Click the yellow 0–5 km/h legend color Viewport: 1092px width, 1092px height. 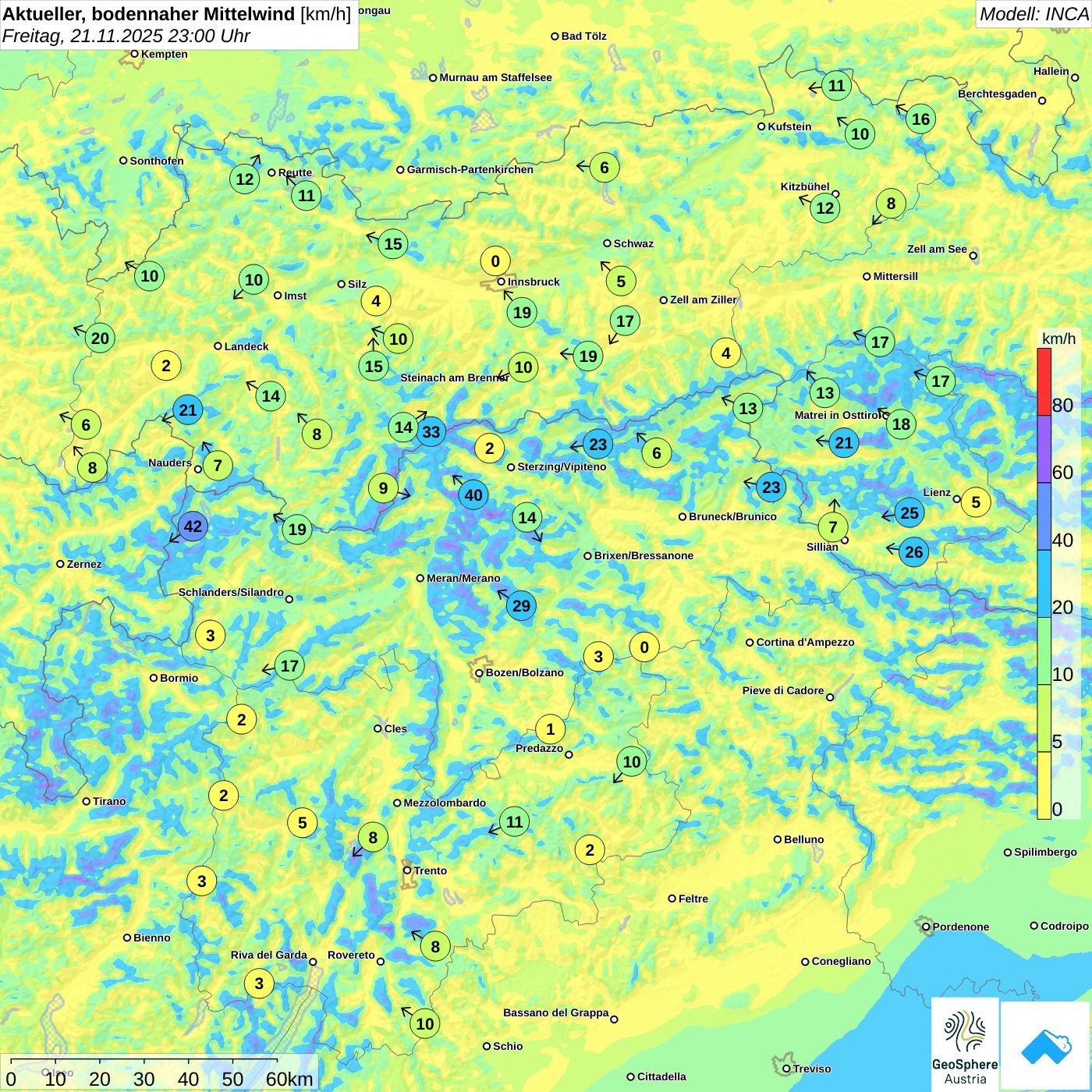click(1044, 785)
